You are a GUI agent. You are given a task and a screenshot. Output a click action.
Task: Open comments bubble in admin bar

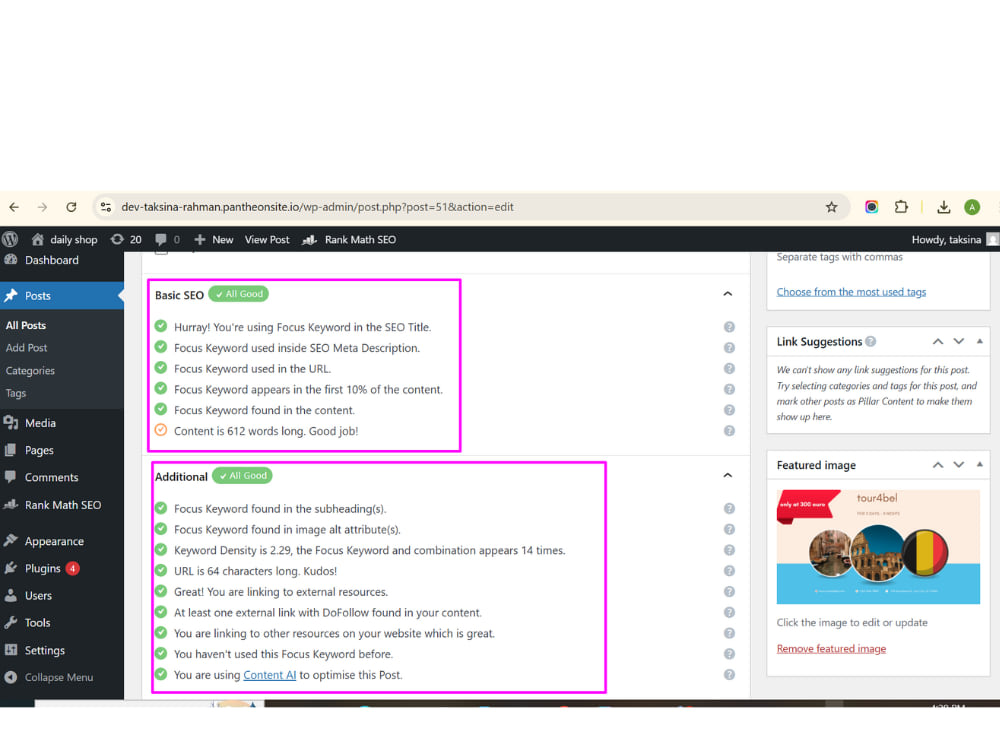[167, 240]
